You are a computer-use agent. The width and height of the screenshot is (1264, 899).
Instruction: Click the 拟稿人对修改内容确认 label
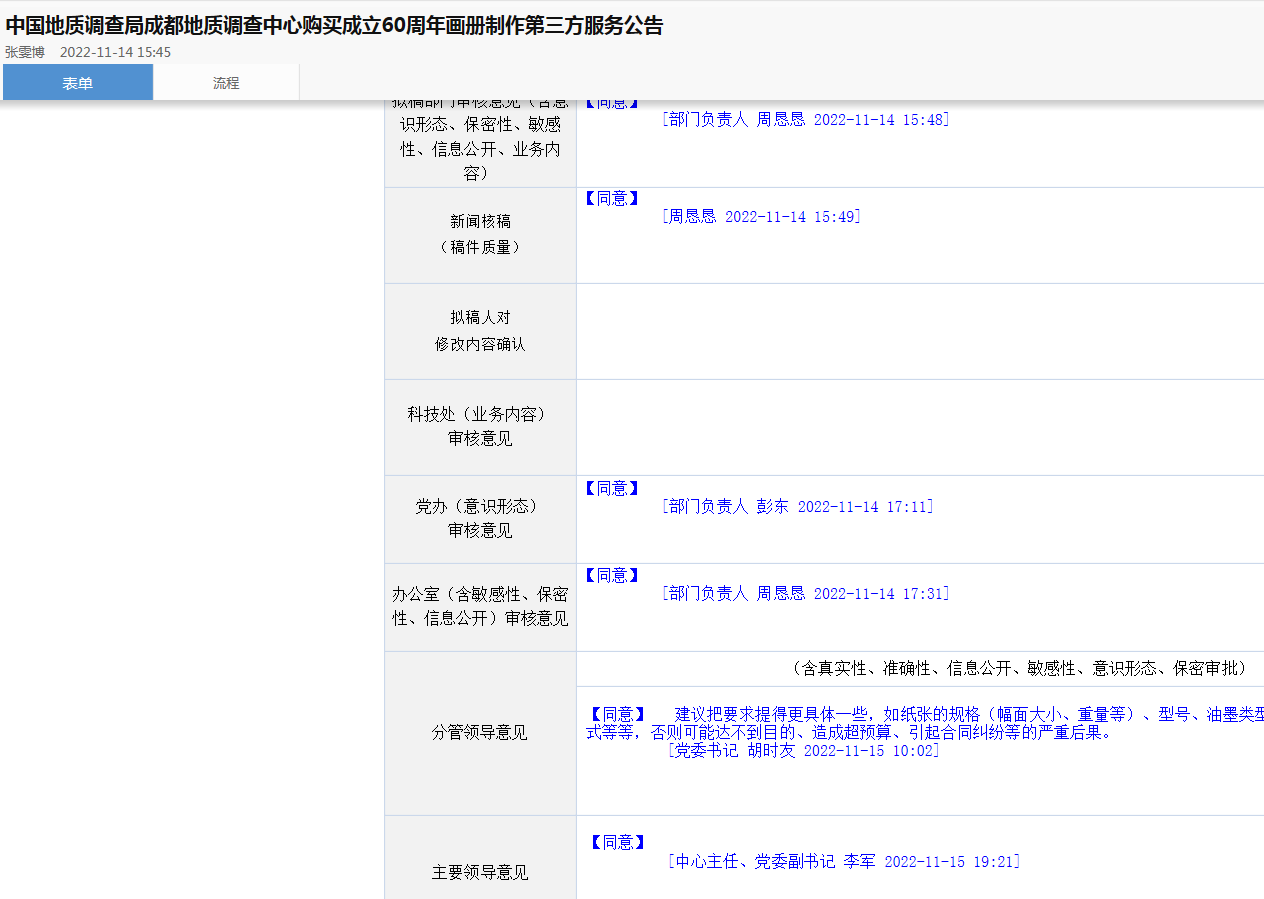click(480, 330)
